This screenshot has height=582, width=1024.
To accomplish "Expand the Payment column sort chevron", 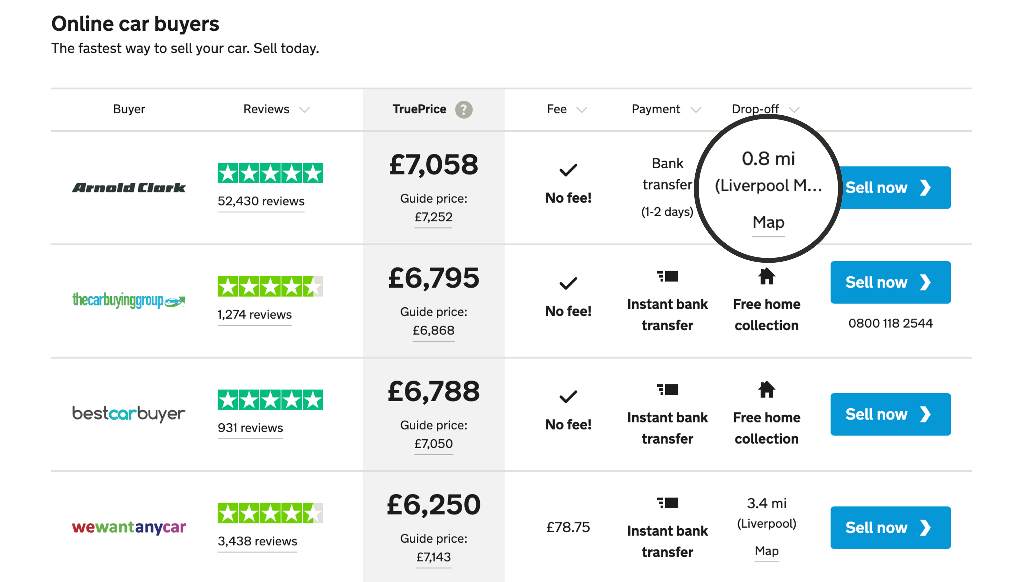I will (x=696, y=110).
